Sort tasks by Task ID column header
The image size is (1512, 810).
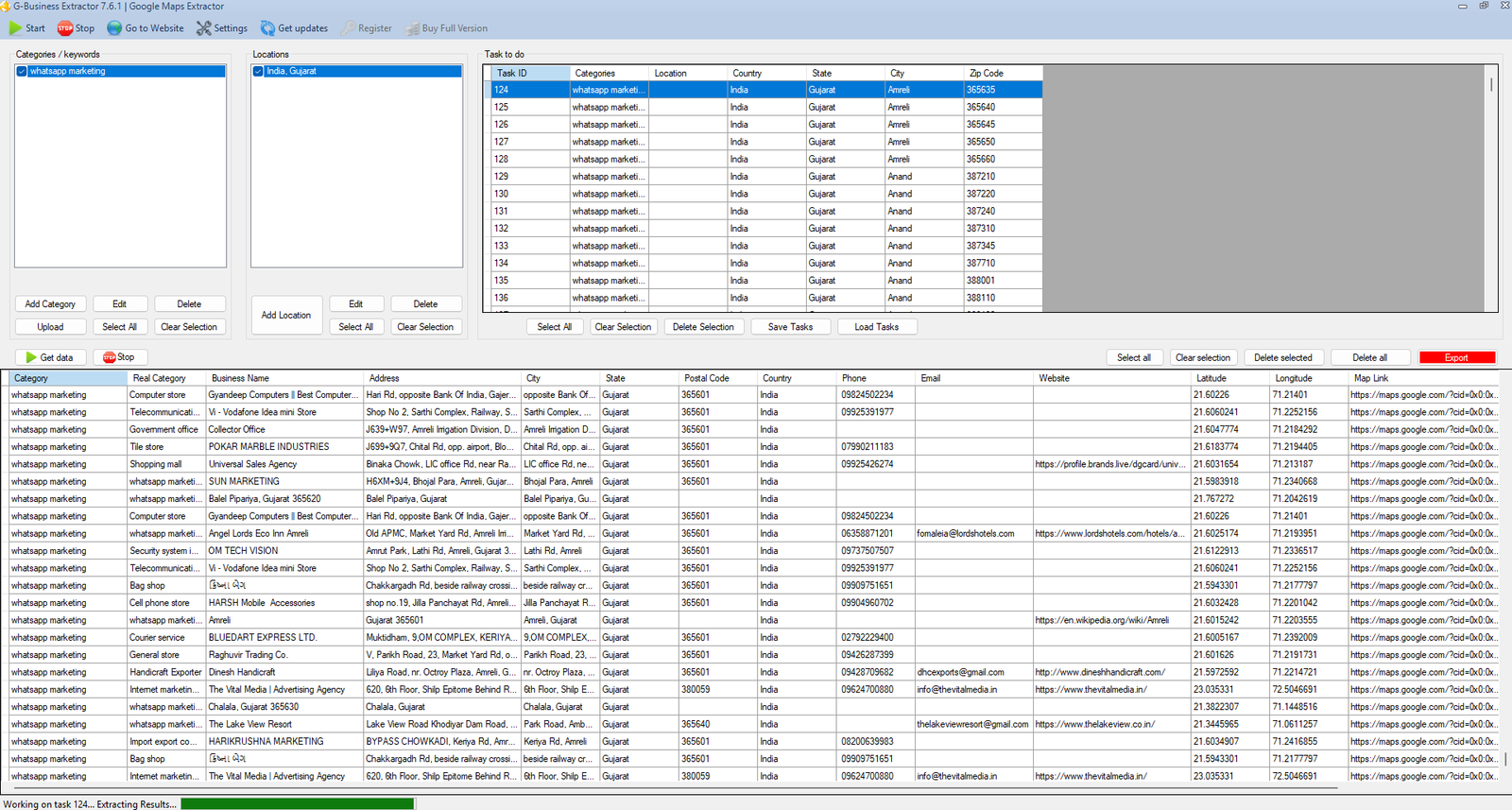(x=512, y=73)
